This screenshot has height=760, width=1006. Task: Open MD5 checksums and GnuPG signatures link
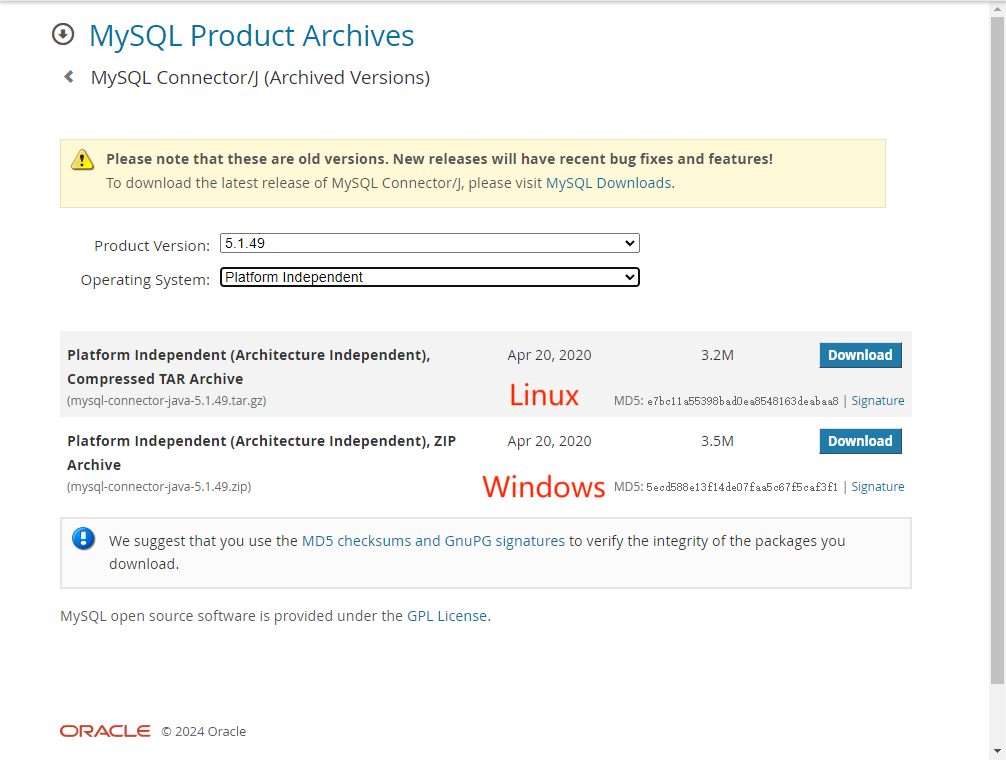pyautogui.click(x=433, y=541)
